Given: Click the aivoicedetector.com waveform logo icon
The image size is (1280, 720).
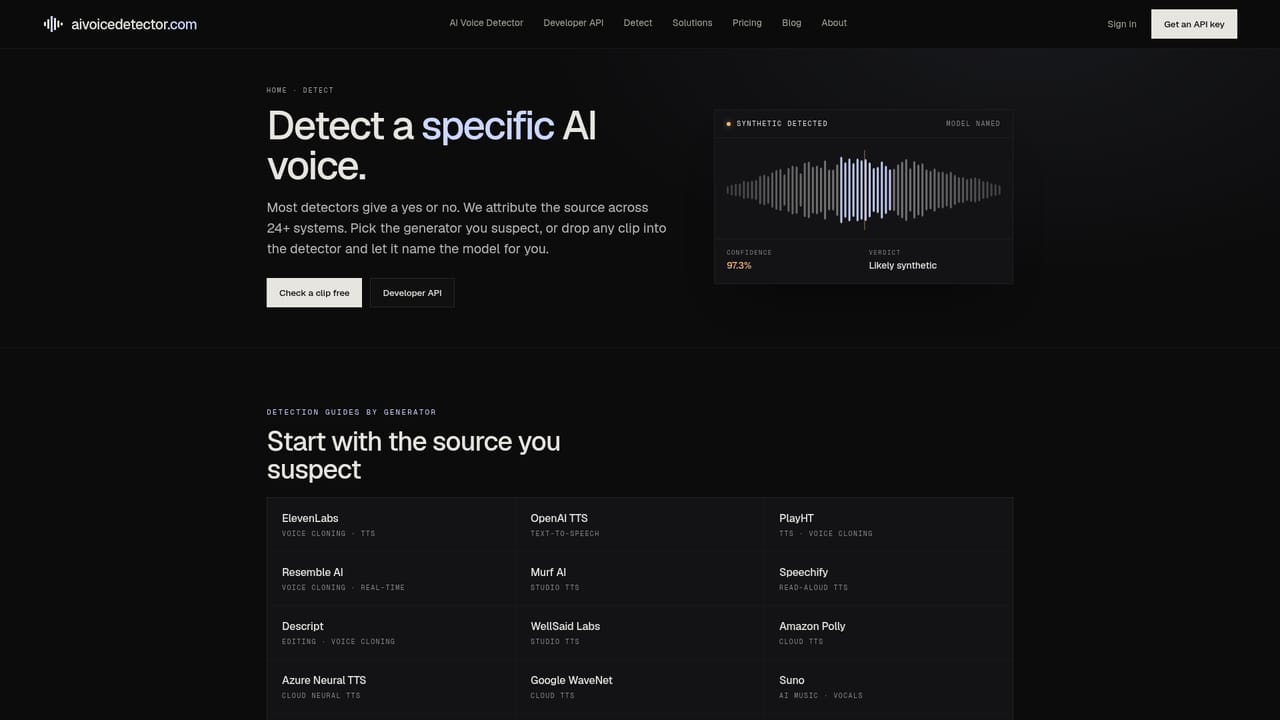Looking at the screenshot, I should pyautogui.click(x=53, y=24).
